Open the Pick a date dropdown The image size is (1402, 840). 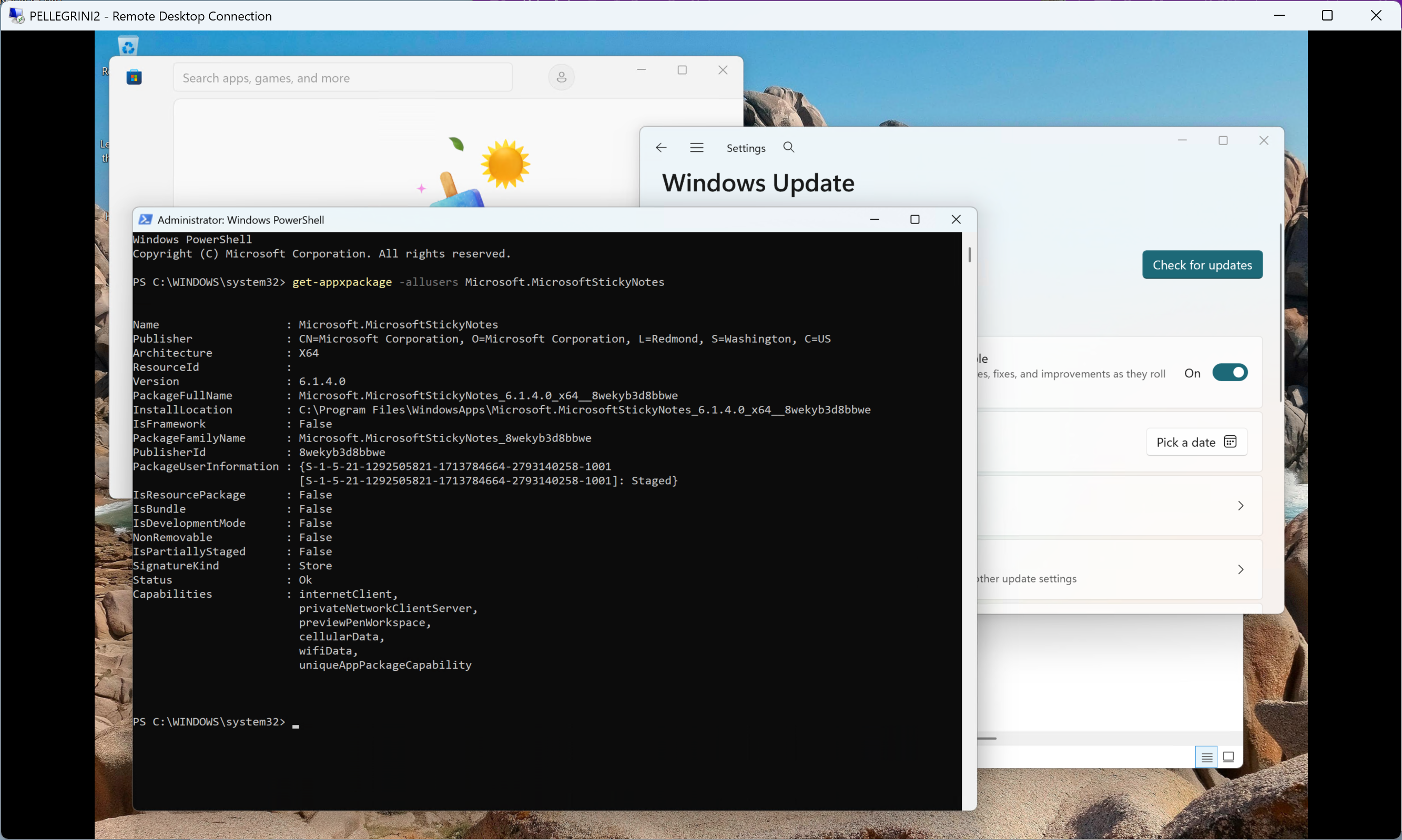click(x=1196, y=442)
